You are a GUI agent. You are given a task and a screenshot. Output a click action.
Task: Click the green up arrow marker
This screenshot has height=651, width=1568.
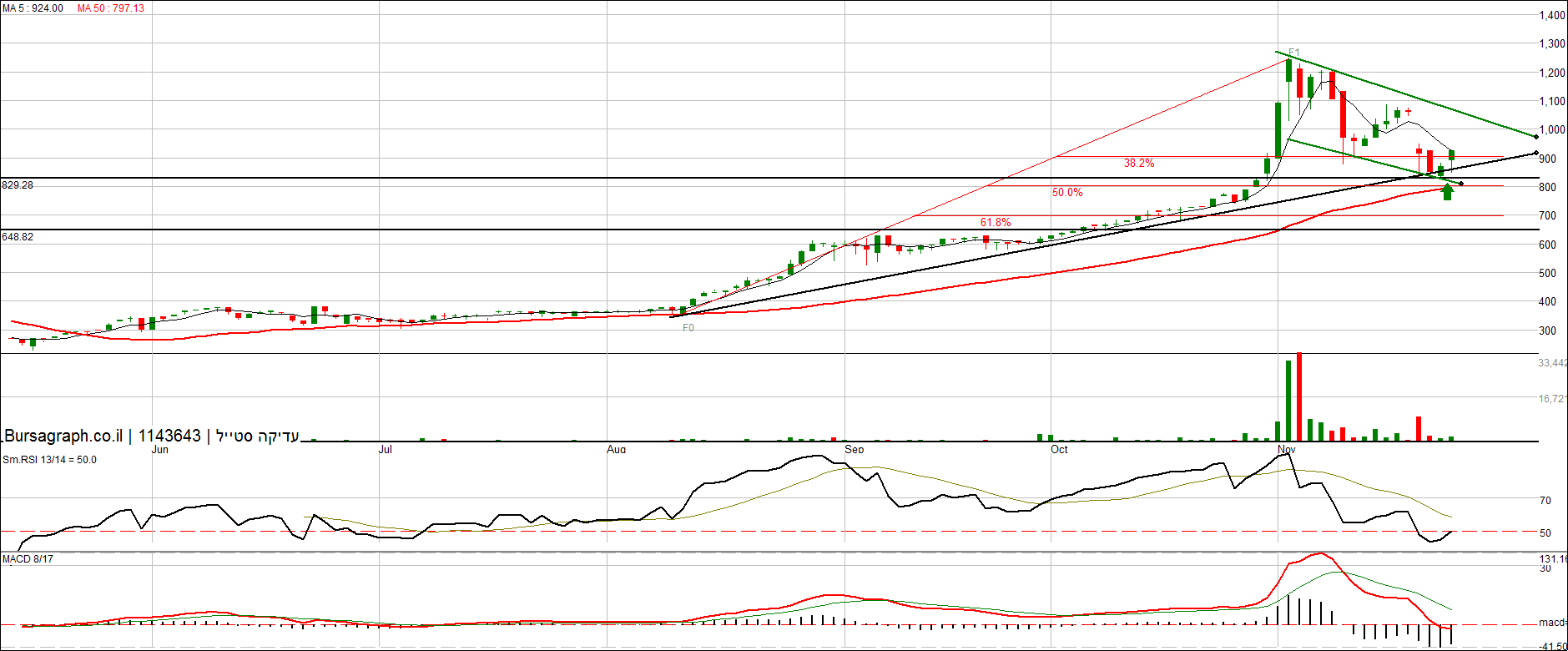coord(1448,192)
